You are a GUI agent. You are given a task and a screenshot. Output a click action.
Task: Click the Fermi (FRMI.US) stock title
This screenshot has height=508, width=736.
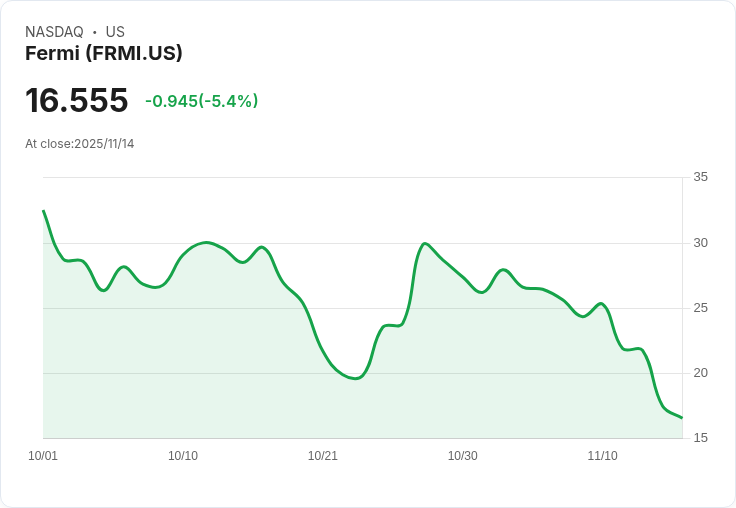click(x=104, y=54)
